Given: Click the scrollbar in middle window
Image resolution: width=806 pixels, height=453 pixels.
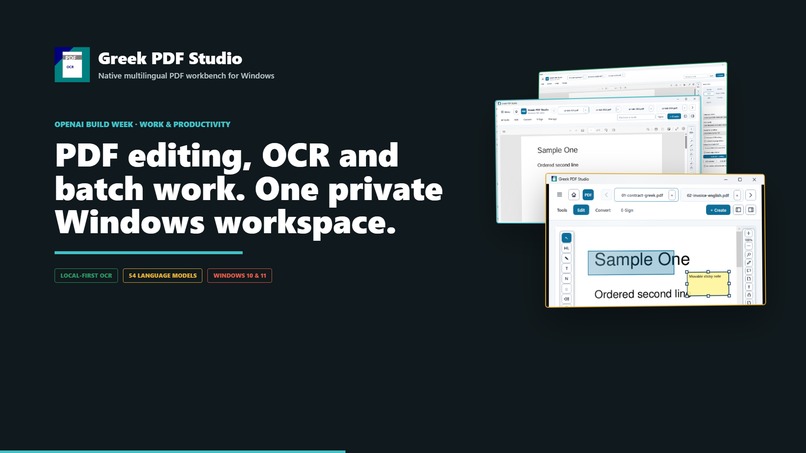Looking at the screenshot, I should click(686, 142).
